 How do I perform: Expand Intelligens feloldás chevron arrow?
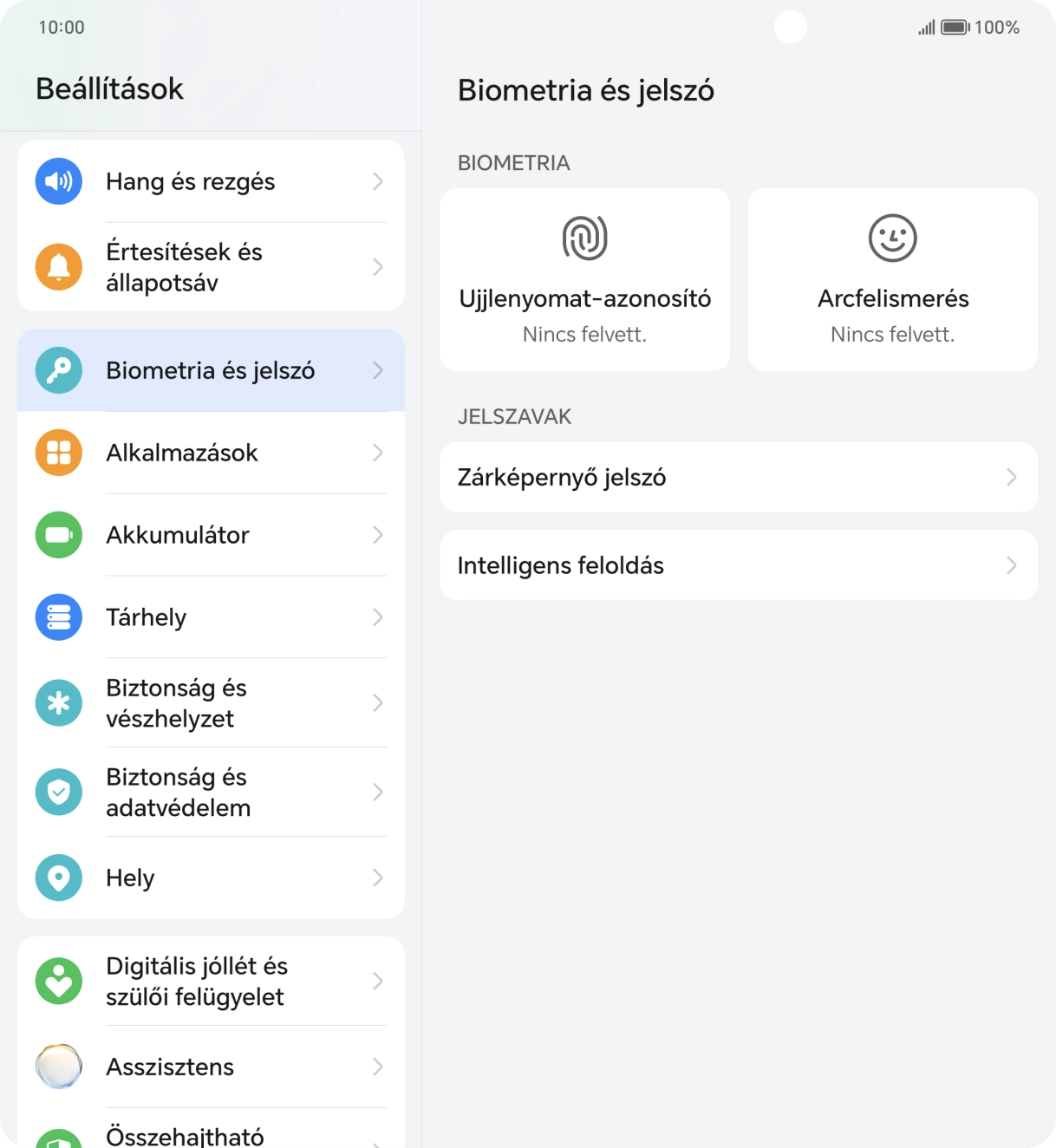coord(1011,565)
